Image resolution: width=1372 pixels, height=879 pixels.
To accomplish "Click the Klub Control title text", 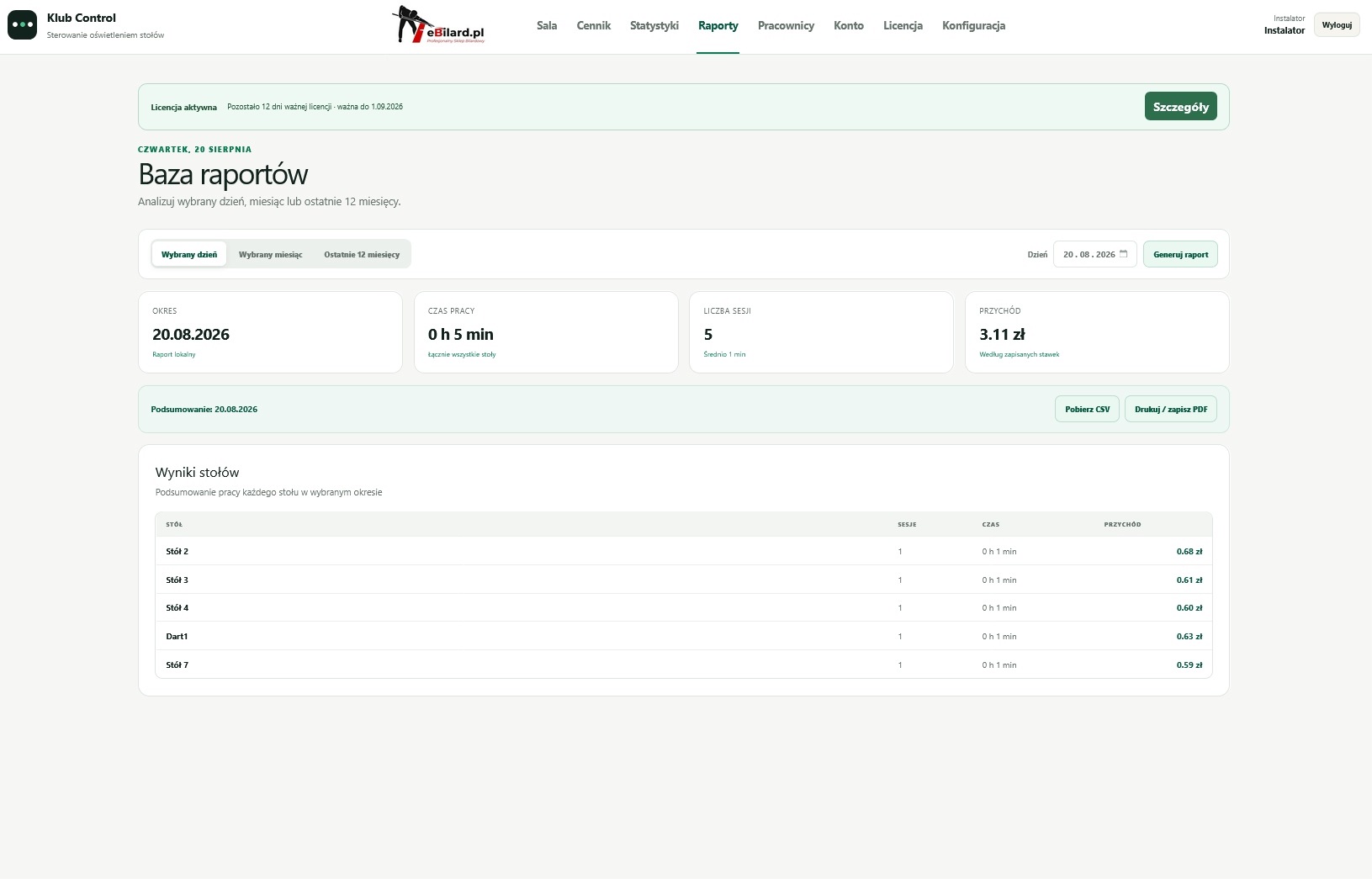I will (x=82, y=18).
